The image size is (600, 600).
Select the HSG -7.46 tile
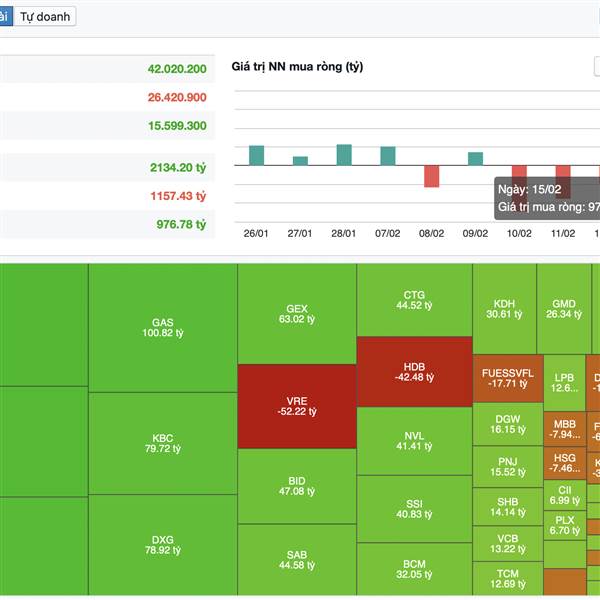point(565,463)
